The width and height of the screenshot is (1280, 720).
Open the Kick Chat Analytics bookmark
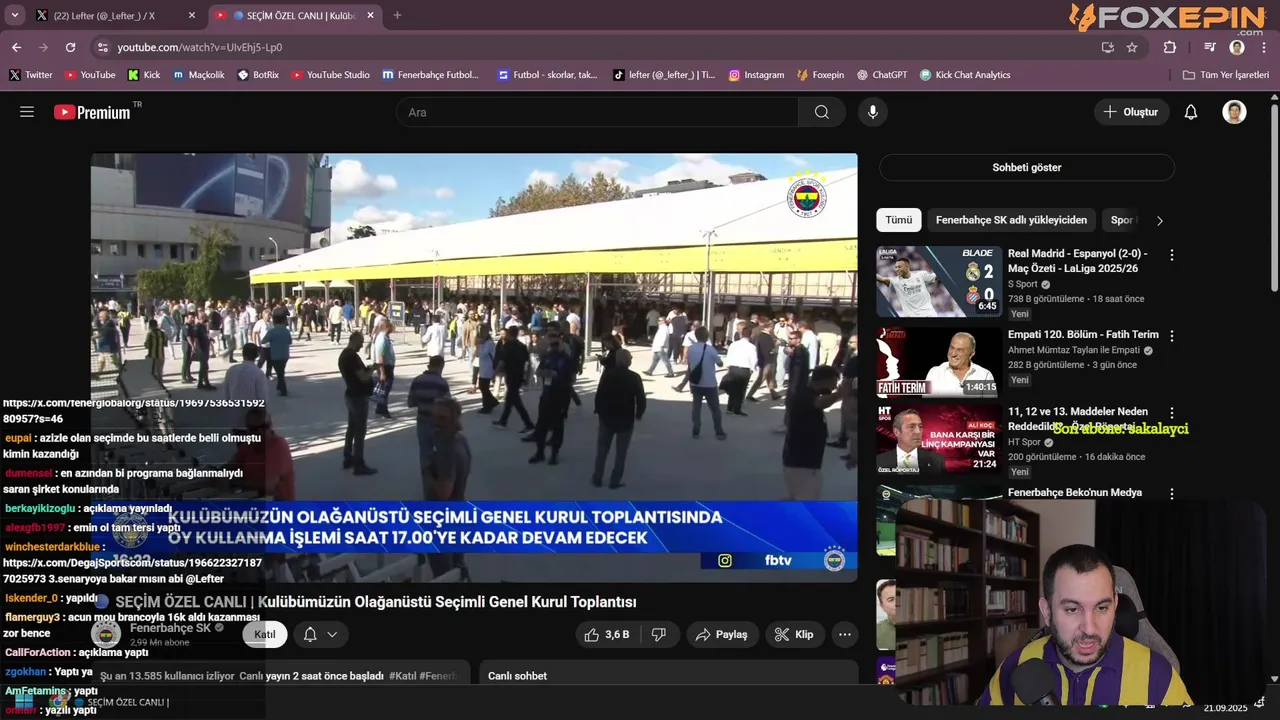(x=965, y=75)
